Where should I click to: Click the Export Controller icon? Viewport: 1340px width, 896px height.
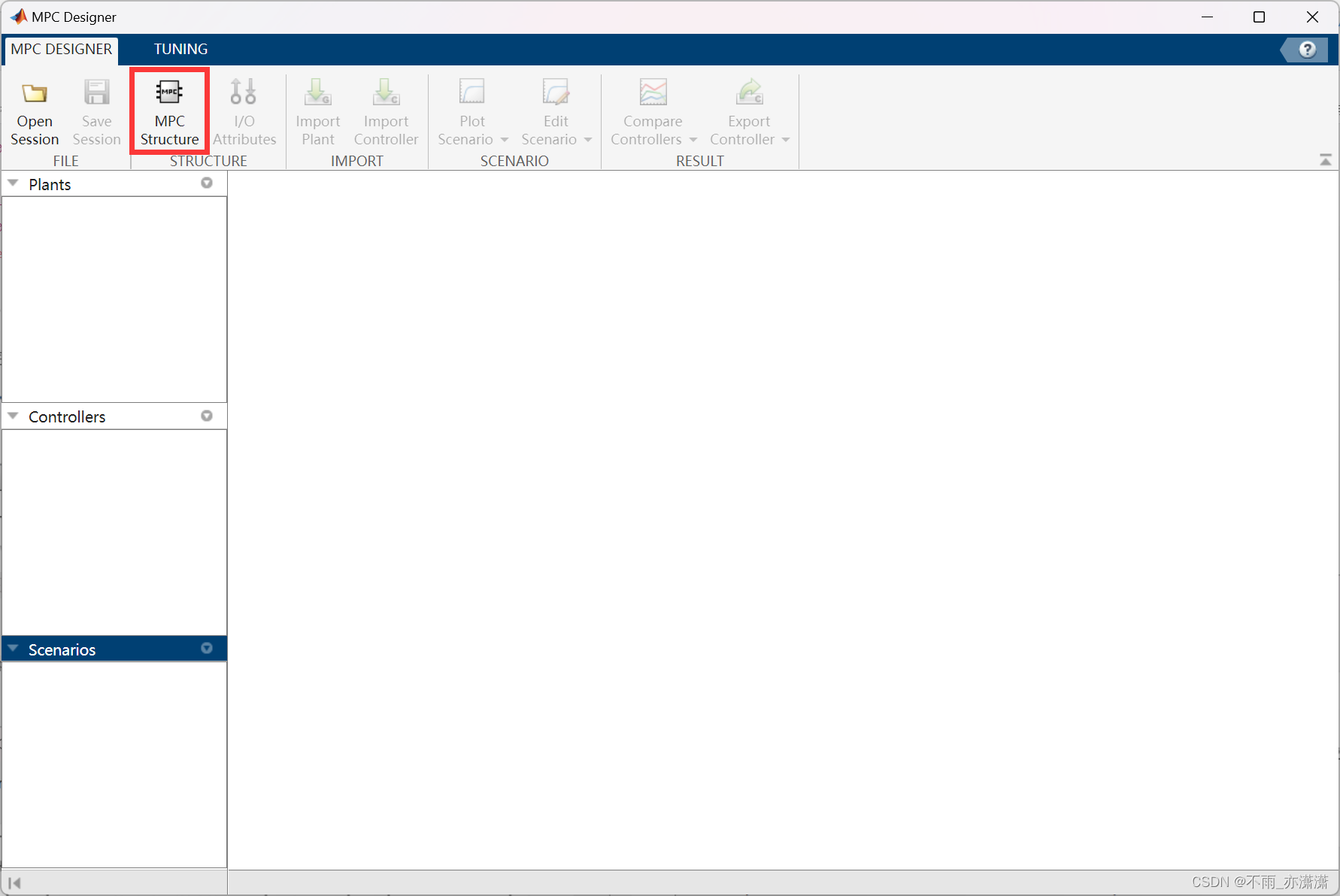749,92
